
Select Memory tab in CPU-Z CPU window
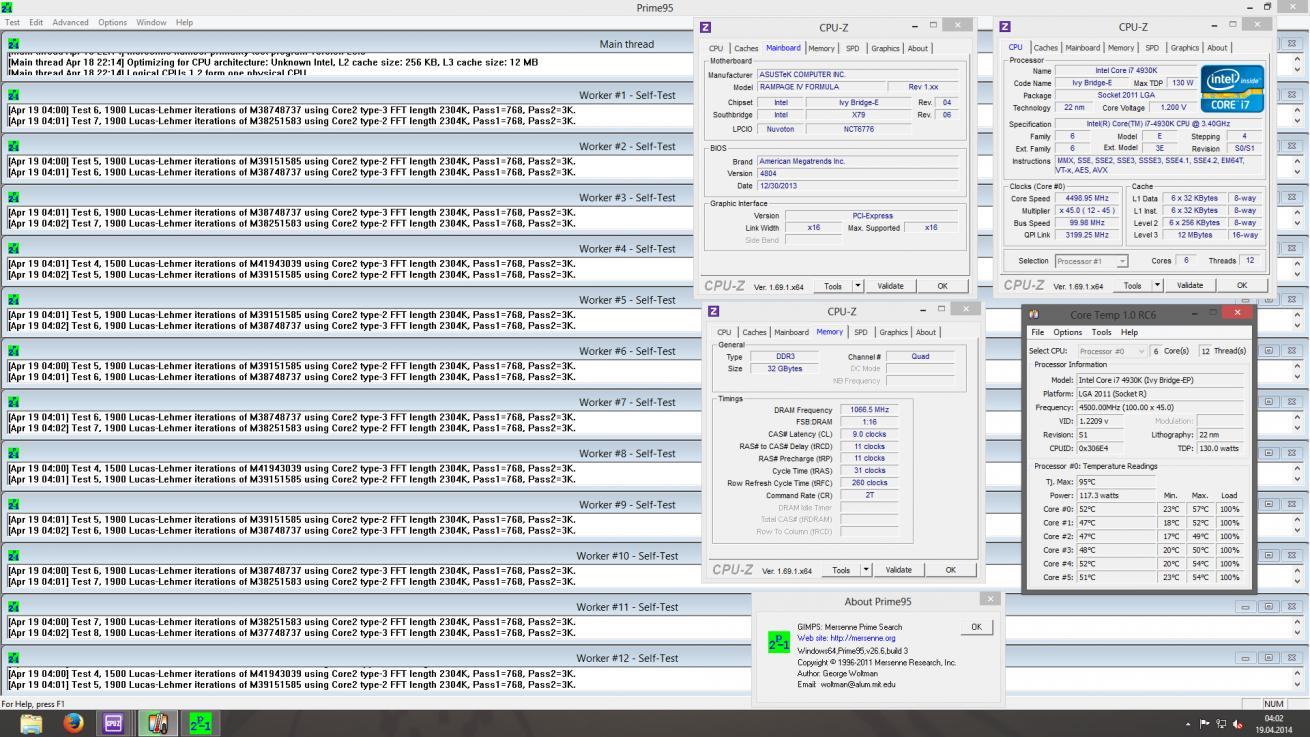point(1120,48)
